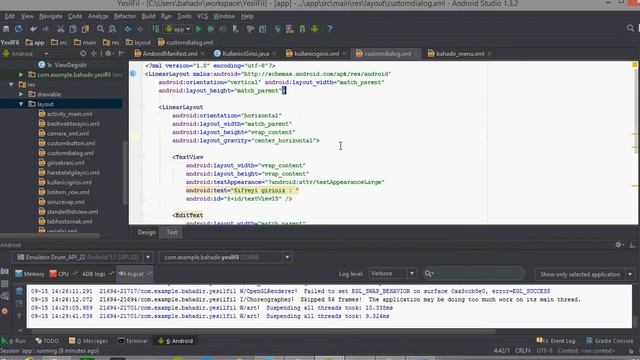The image size is (640, 360).
Task: Open the Android Device Monitor icon
Action: tap(315, 29)
